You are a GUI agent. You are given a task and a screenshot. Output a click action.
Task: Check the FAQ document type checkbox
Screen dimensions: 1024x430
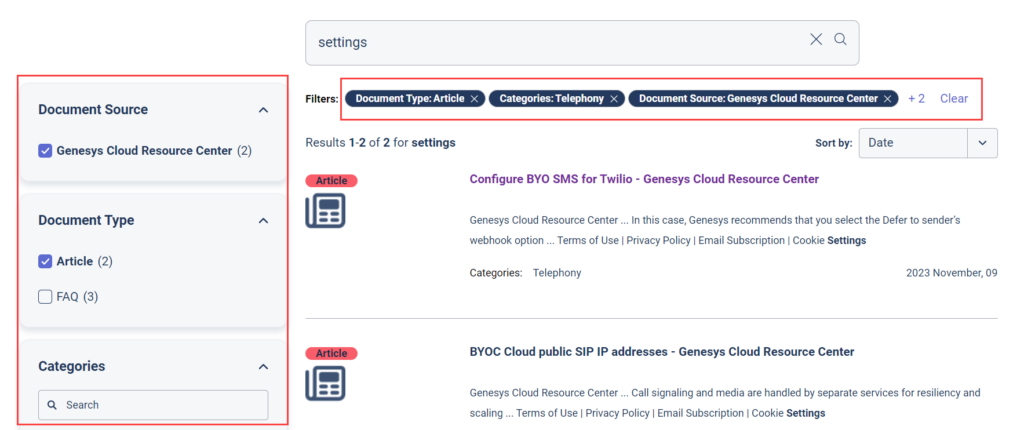click(x=45, y=297)
